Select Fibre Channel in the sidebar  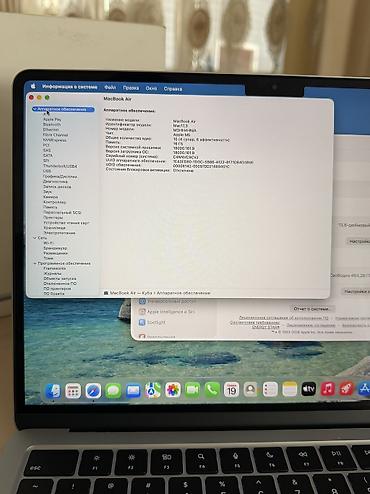55,135
